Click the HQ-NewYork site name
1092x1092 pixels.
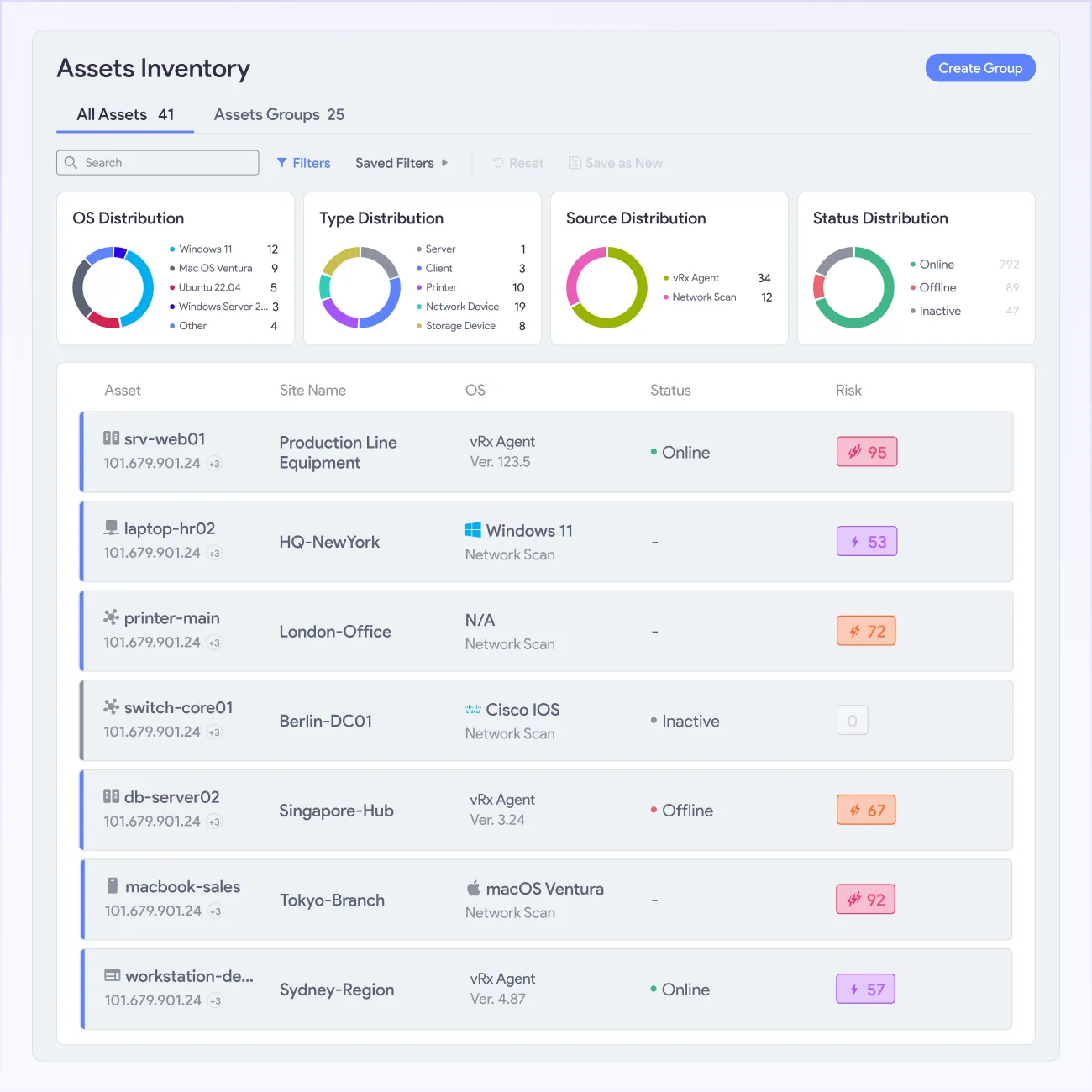click(x=329, y=542)
